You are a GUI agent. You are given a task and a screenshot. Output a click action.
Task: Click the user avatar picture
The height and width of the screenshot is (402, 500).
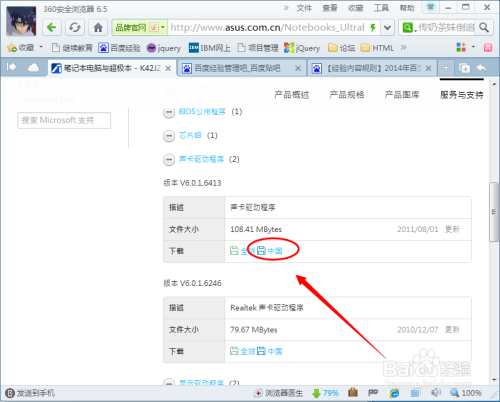coord(21,21)
